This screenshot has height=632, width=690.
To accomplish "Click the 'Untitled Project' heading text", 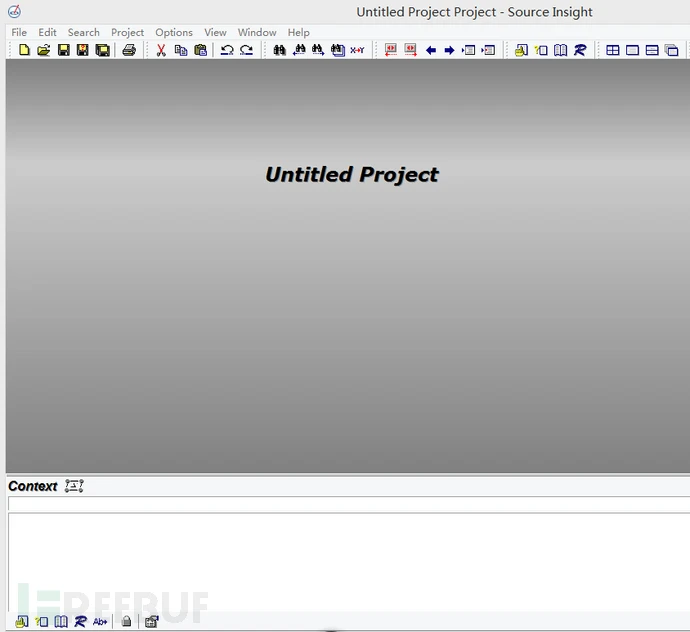I will click(x=352, y=175).
